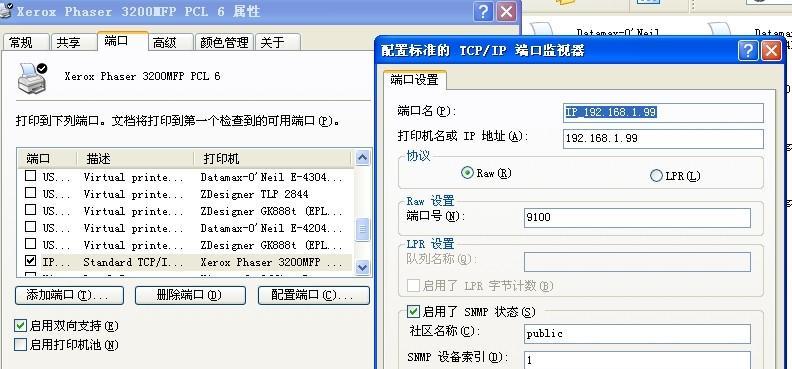Click the port list scroll down arrow
The width and height of the screenshot is (792, 369).
(x=362, y=267)
